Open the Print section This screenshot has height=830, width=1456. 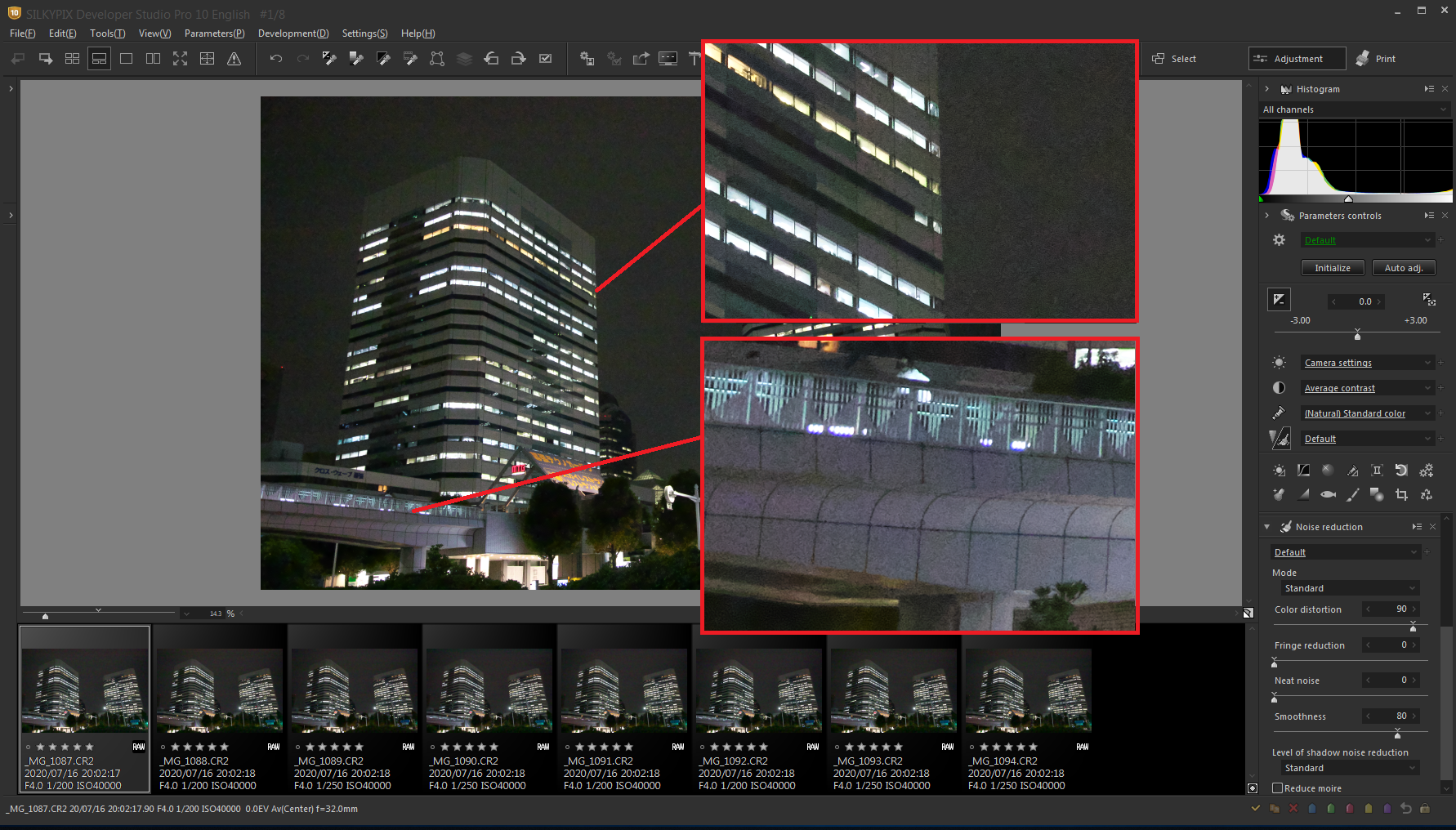tap(1376, 59)
